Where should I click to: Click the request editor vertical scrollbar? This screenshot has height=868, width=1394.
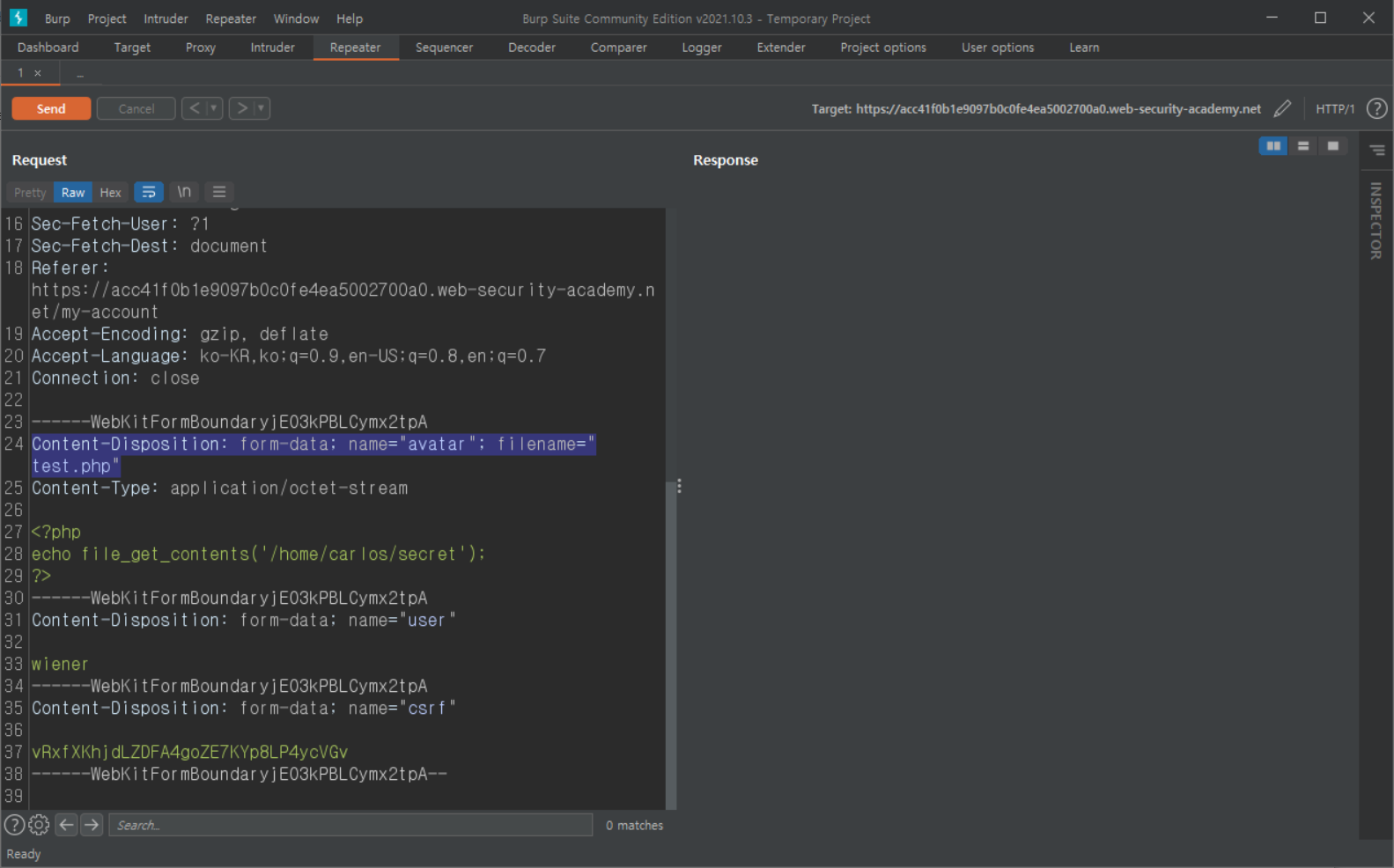671,644
